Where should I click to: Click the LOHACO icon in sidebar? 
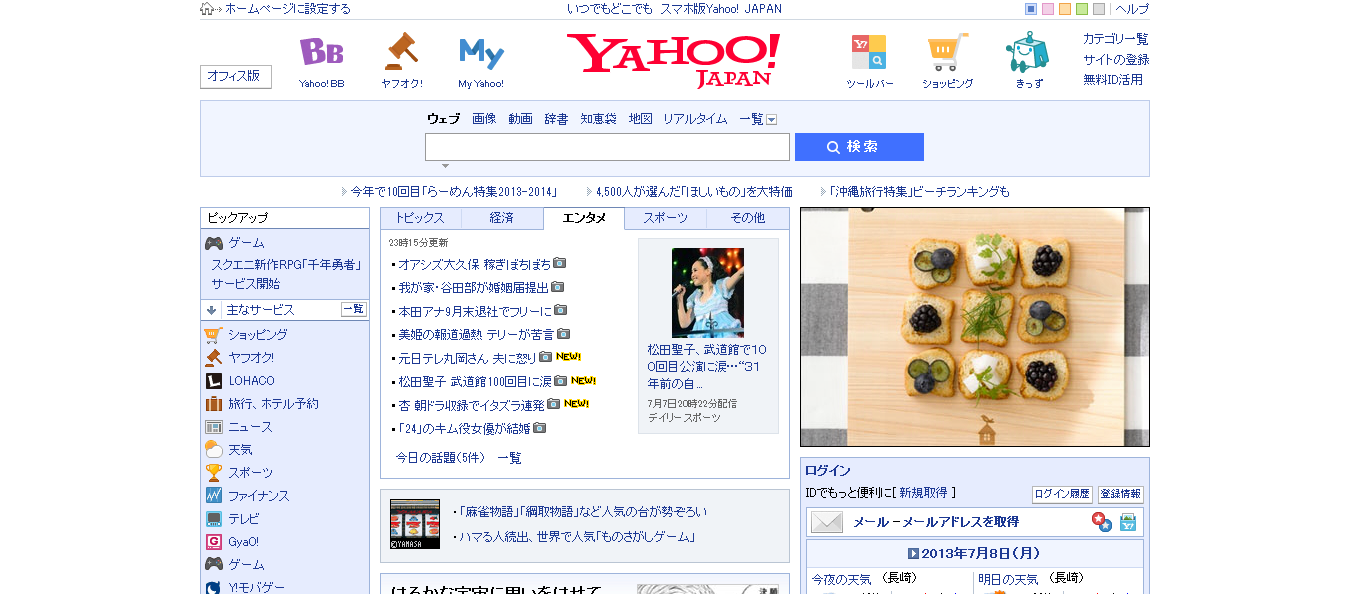(x=213, y=381)
